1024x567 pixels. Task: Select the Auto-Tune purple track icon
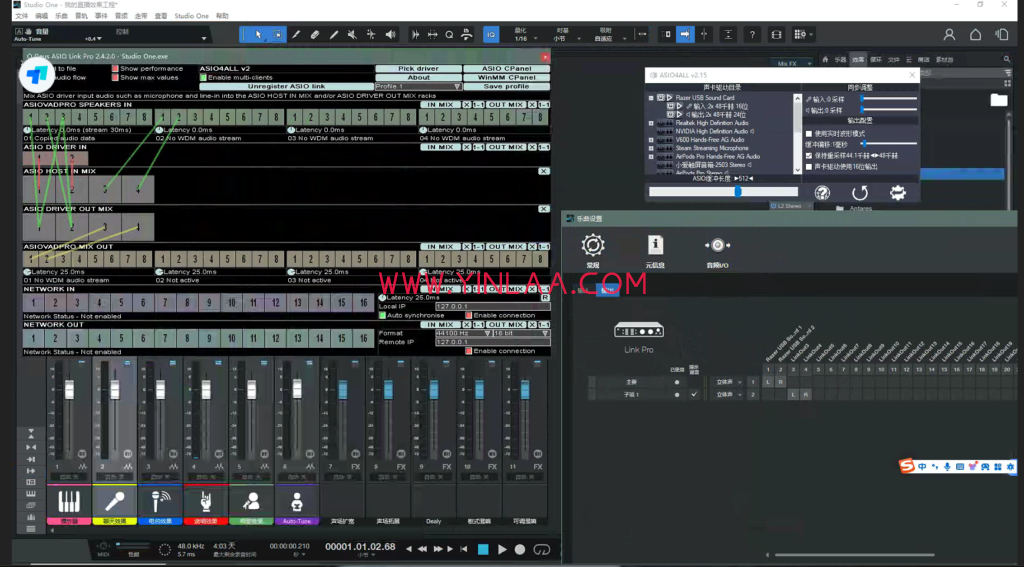tap(296, 502)
